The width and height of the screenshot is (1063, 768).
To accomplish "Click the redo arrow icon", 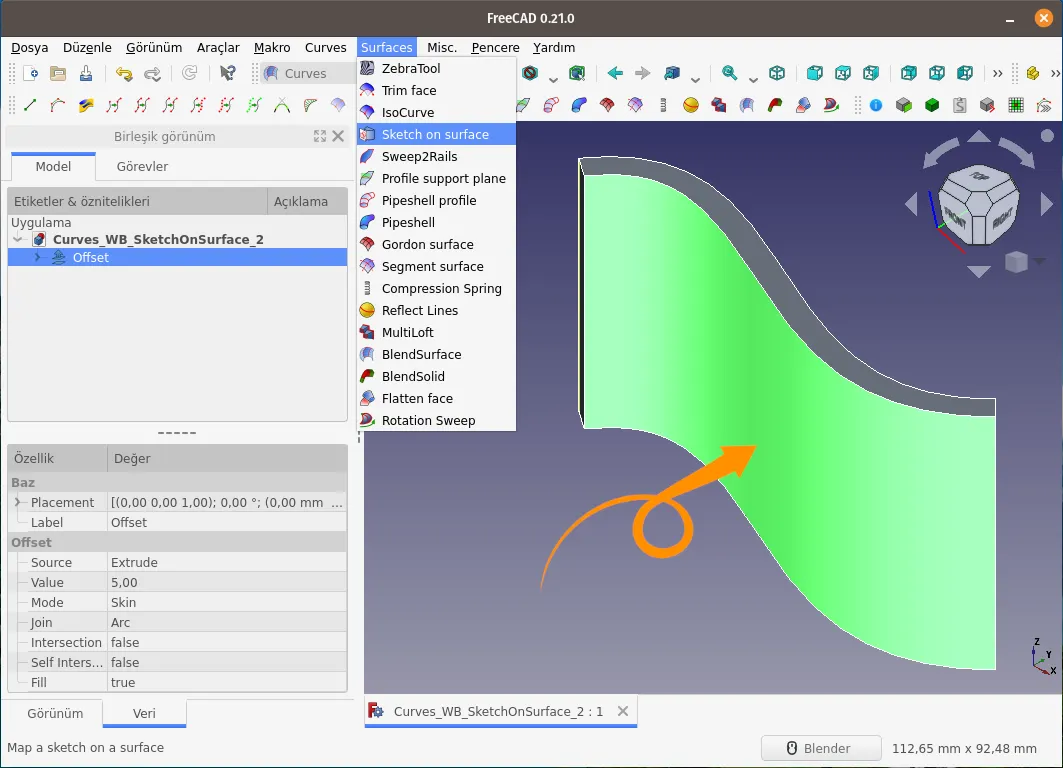I will pos(153,73).
